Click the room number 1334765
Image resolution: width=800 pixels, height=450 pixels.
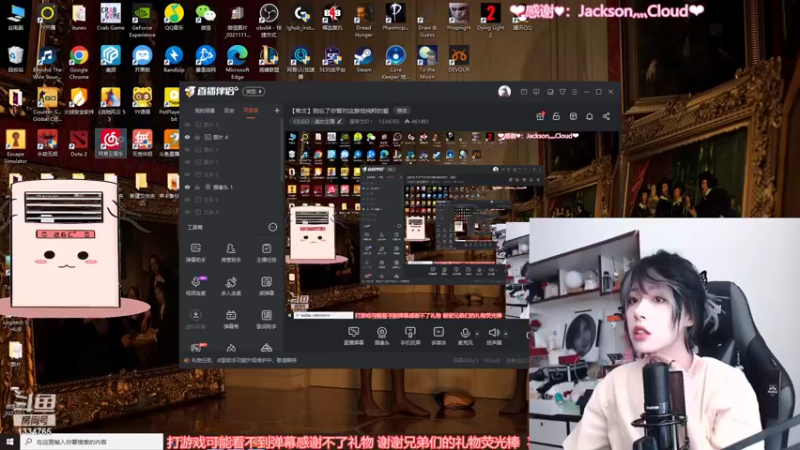[388, 121]
